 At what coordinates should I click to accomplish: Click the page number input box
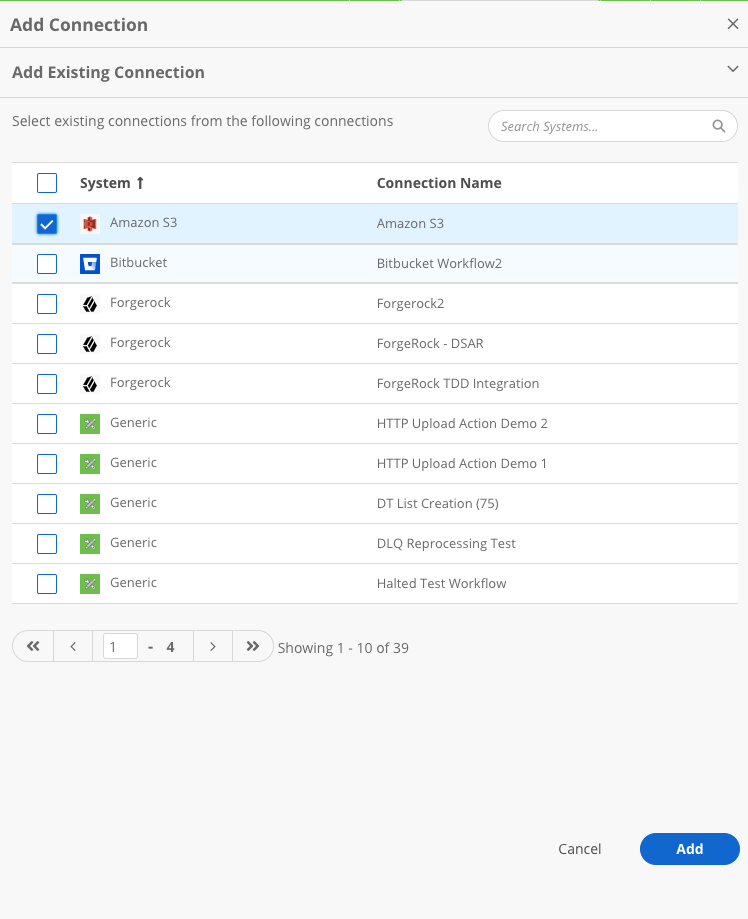click(120, 646)
